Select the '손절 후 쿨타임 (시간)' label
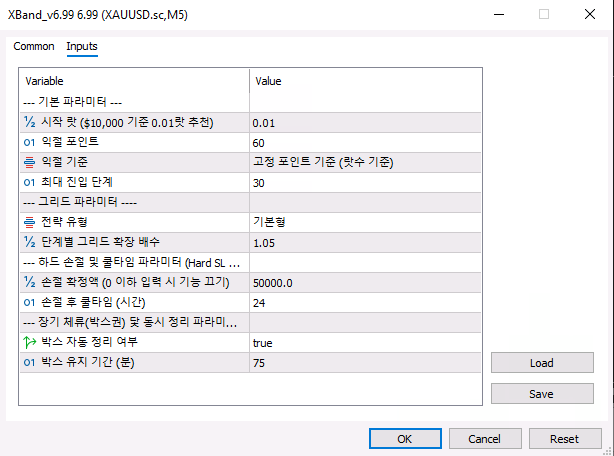 pos(93,302)
